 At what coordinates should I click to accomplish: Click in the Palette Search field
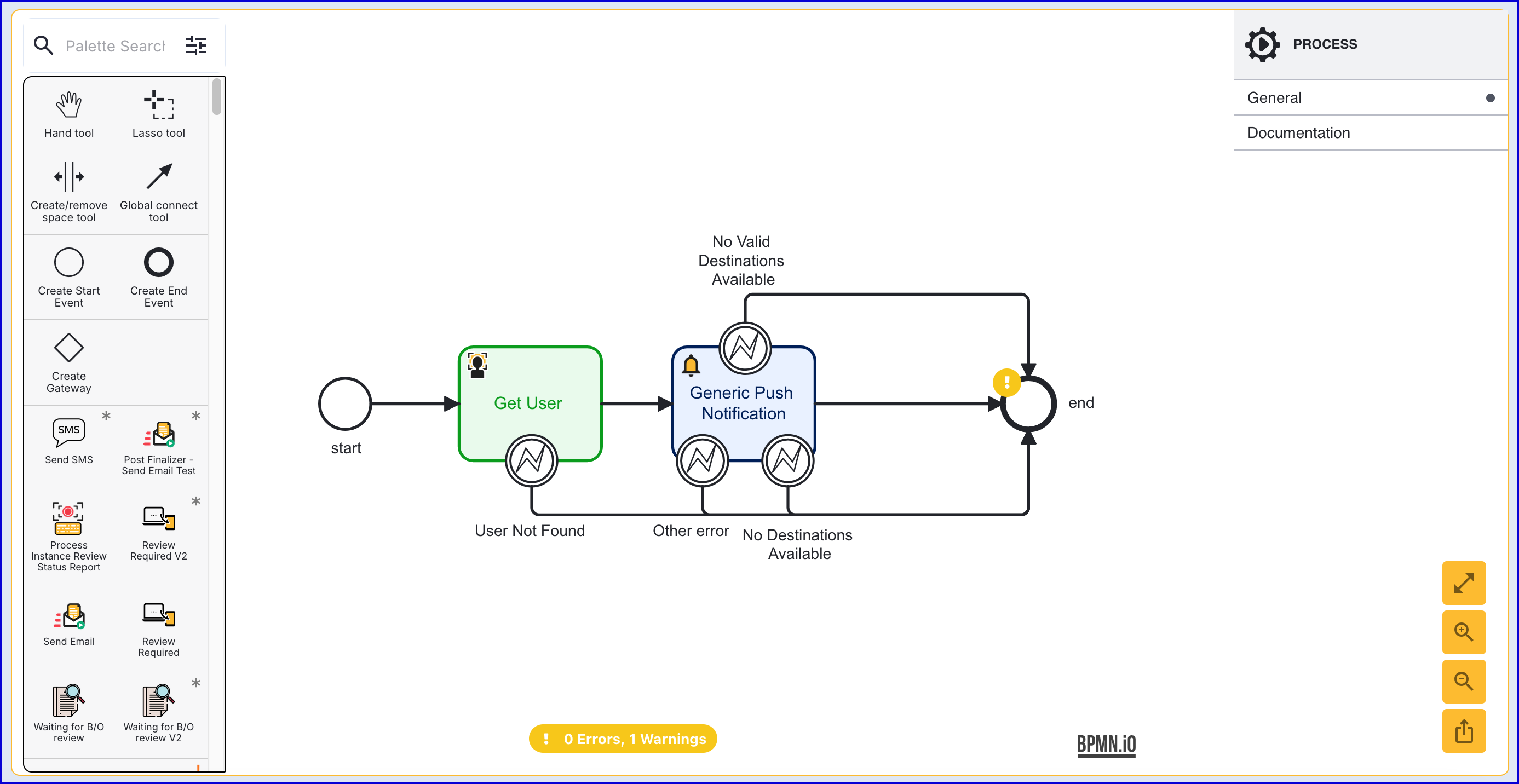pyautogui.click(x=115, y=46)
